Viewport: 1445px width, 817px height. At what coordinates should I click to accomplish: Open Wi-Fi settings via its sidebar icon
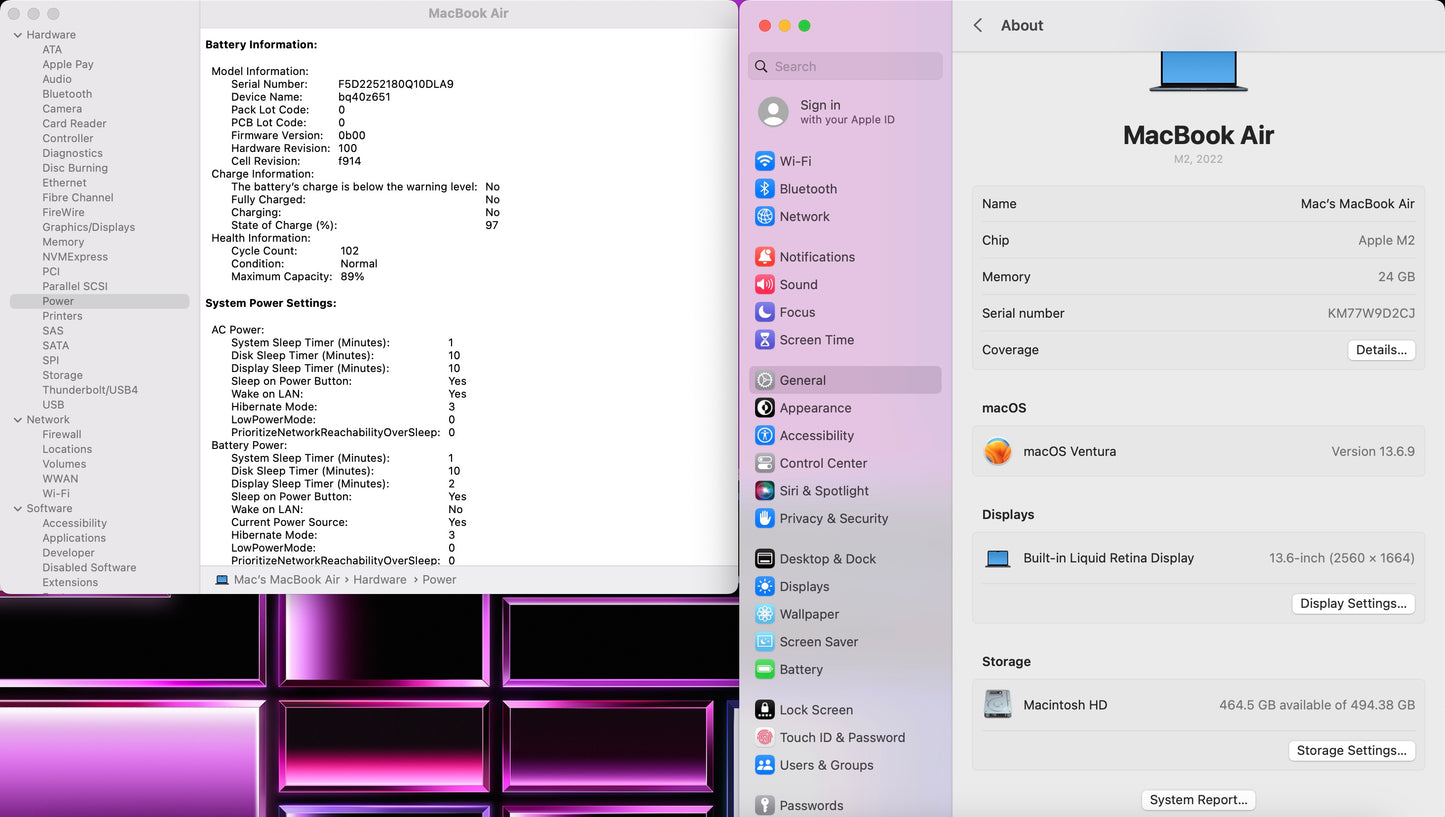(x=765, y=161)
